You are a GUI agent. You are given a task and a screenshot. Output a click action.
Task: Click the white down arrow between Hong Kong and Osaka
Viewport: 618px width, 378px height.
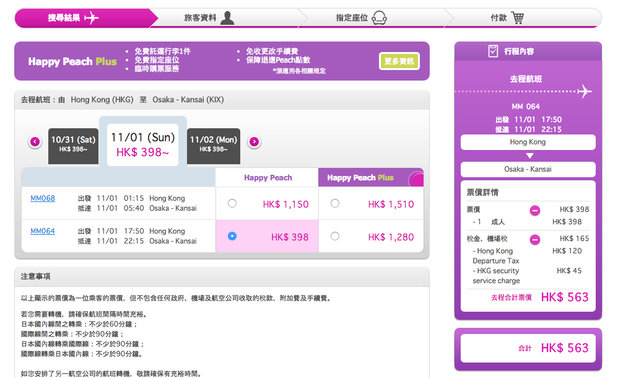[x=530, y=156]
